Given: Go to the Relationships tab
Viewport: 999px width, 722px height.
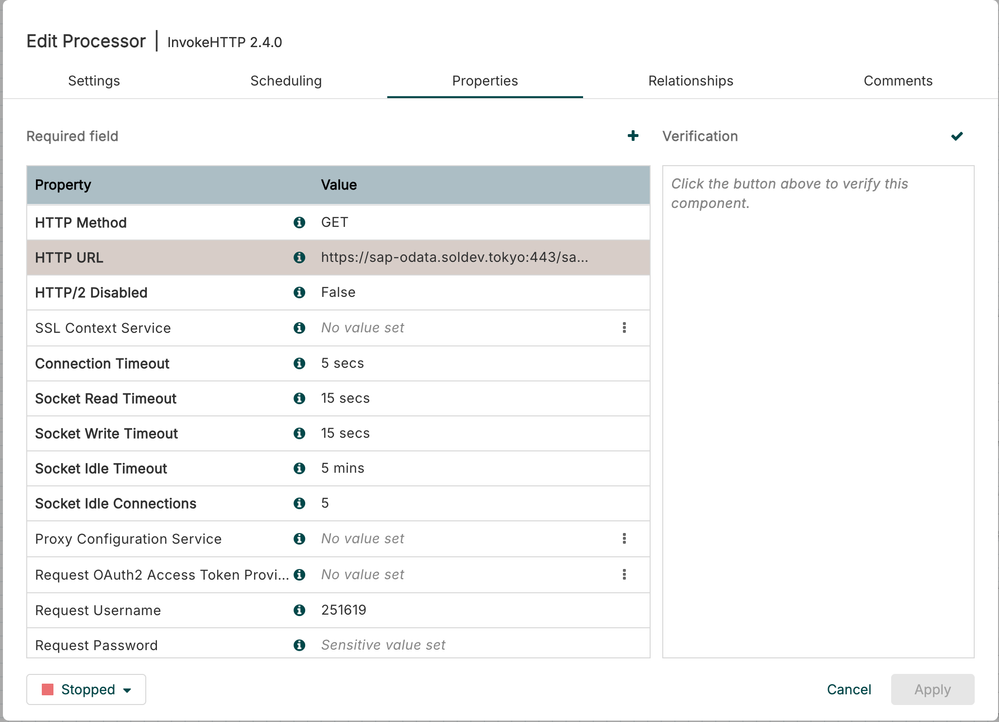Looking at the screenshot, I should tap(691, 81).
